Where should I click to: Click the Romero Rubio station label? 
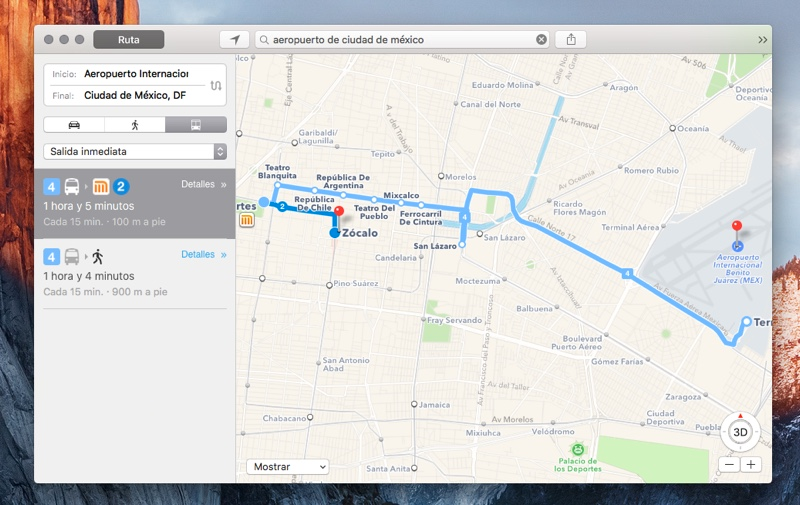pyautogui.click(x=651, y=170)
